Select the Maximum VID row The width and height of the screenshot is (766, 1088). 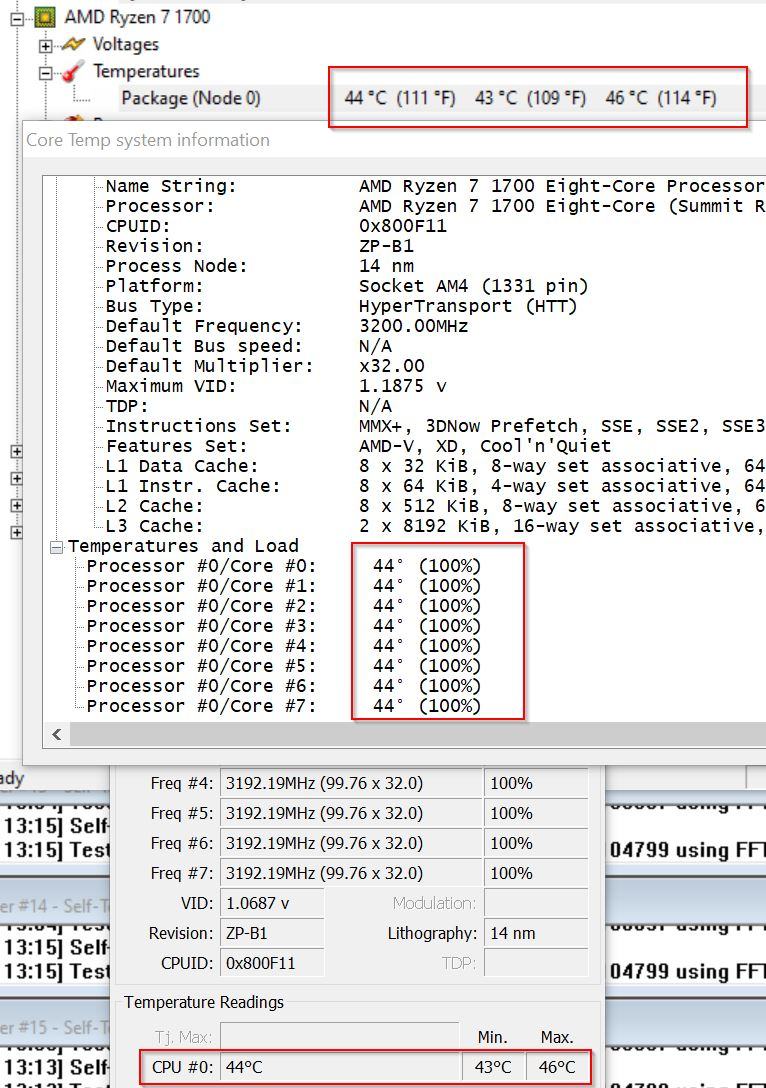(x=275, y=386)
